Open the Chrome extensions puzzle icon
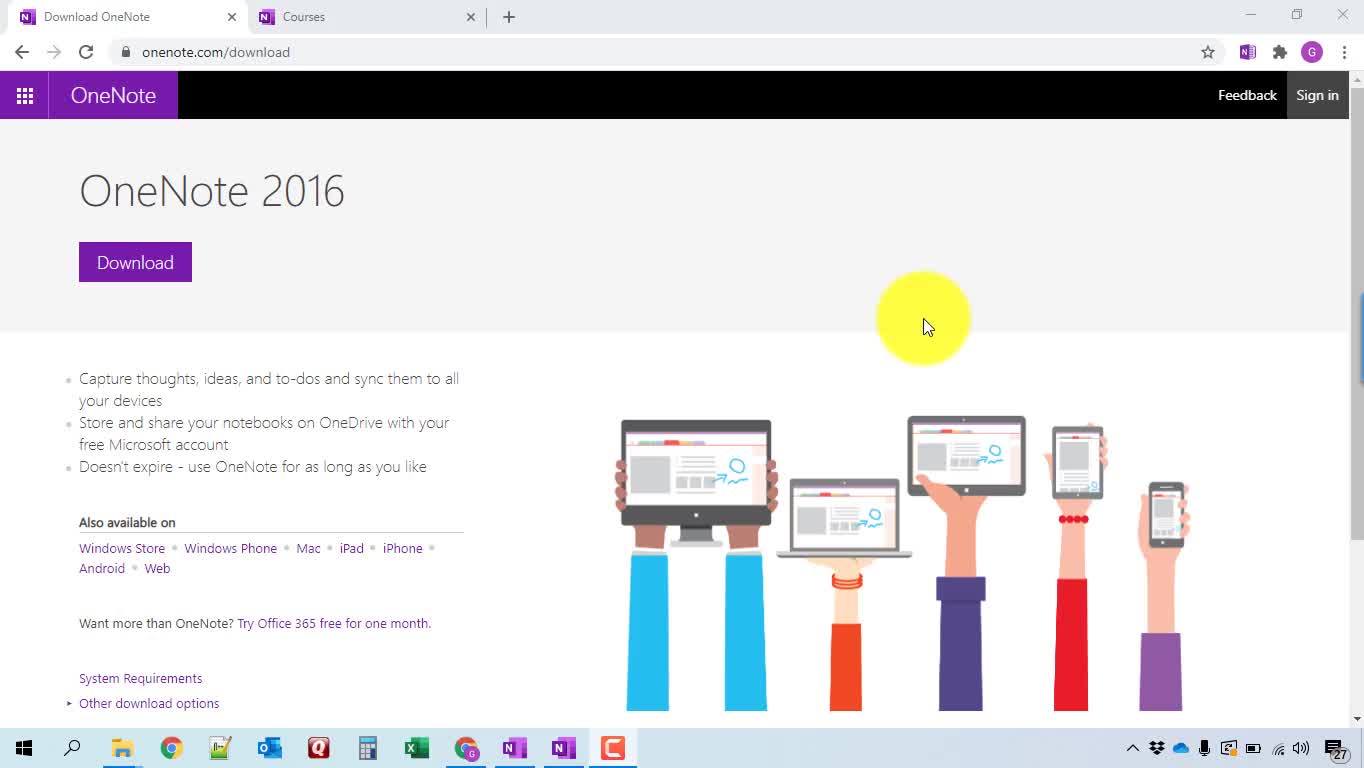The image size is (1364, 768). pyautogui.click(x=1279, y=52)
